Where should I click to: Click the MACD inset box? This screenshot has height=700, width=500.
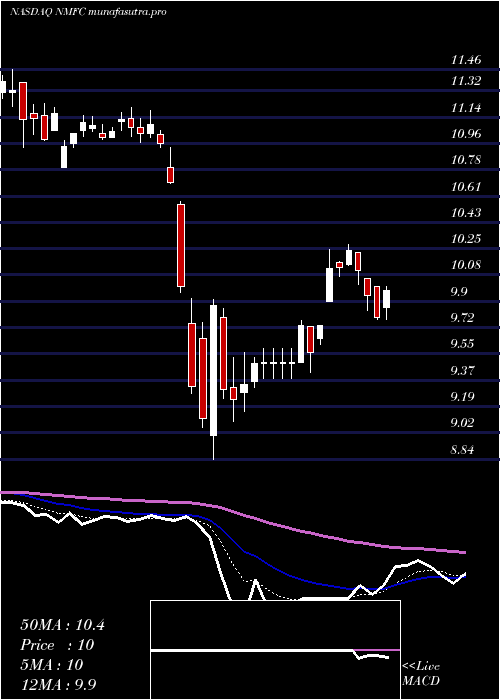click(275, 650)
